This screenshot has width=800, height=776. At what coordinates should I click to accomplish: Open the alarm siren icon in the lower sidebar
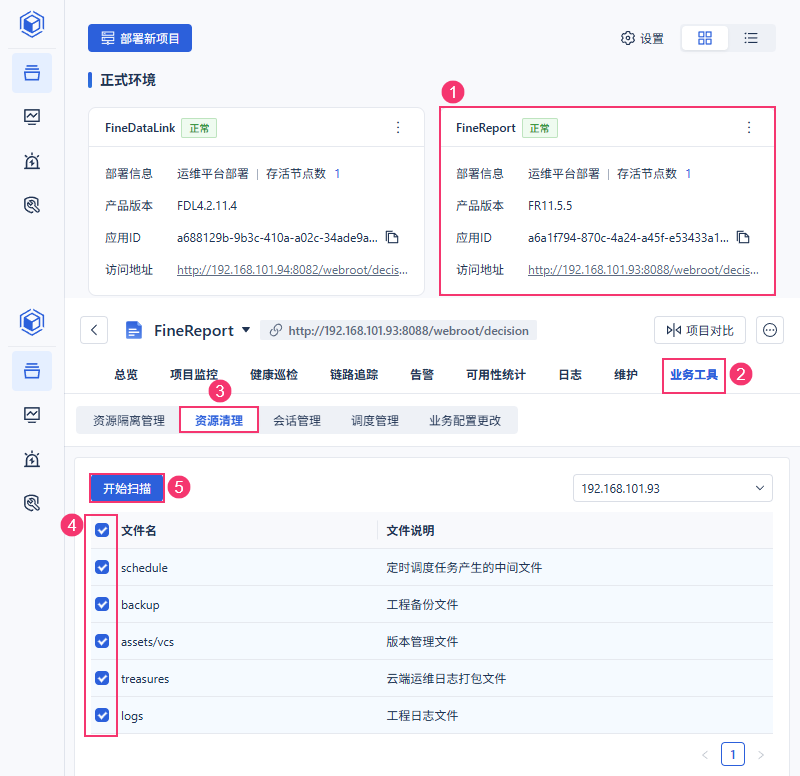pos(32,459)
